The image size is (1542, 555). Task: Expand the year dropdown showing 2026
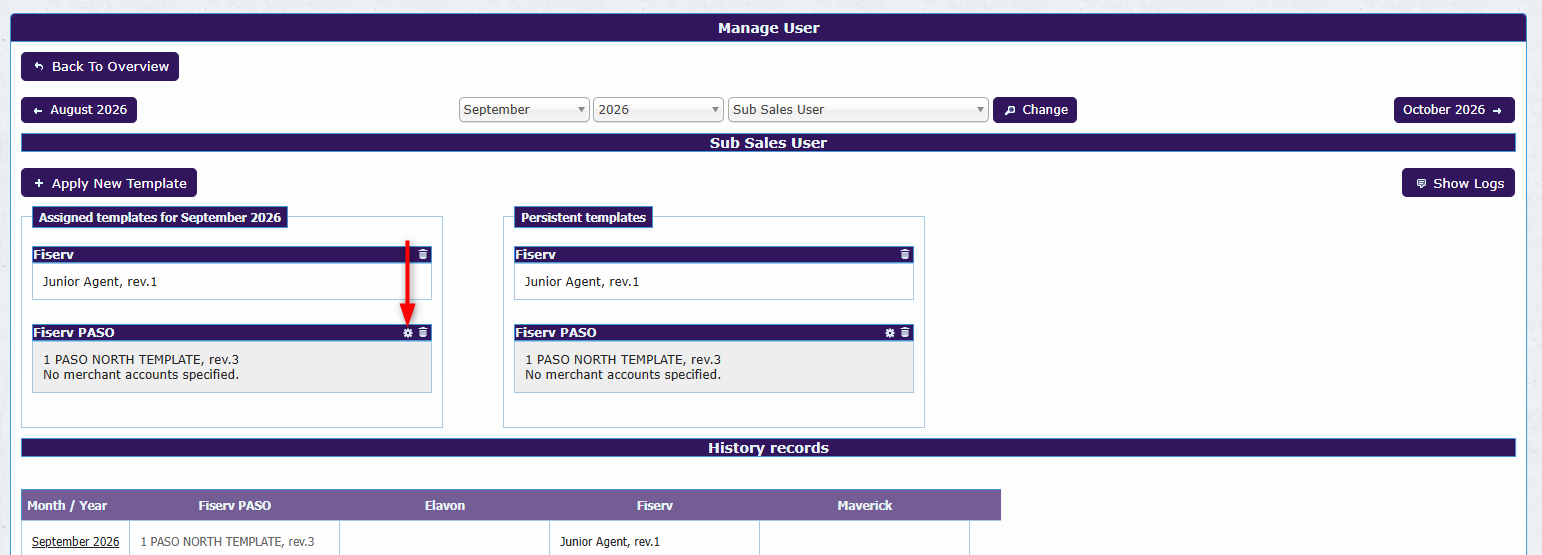[x=658, y=110]
